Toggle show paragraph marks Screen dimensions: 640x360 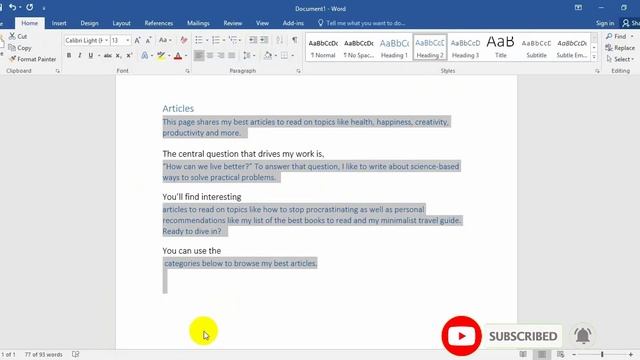pos(294,40)
